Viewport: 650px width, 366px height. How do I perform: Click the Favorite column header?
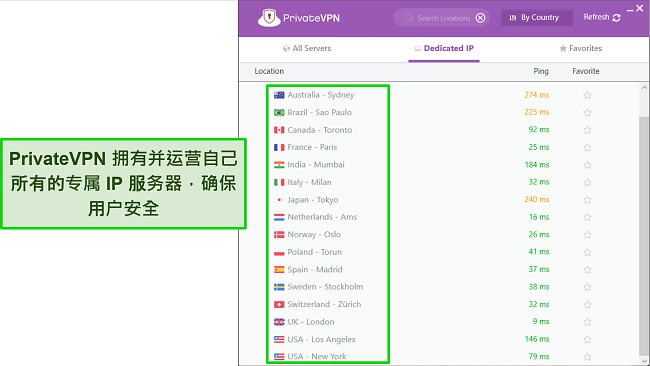(586, 71)
